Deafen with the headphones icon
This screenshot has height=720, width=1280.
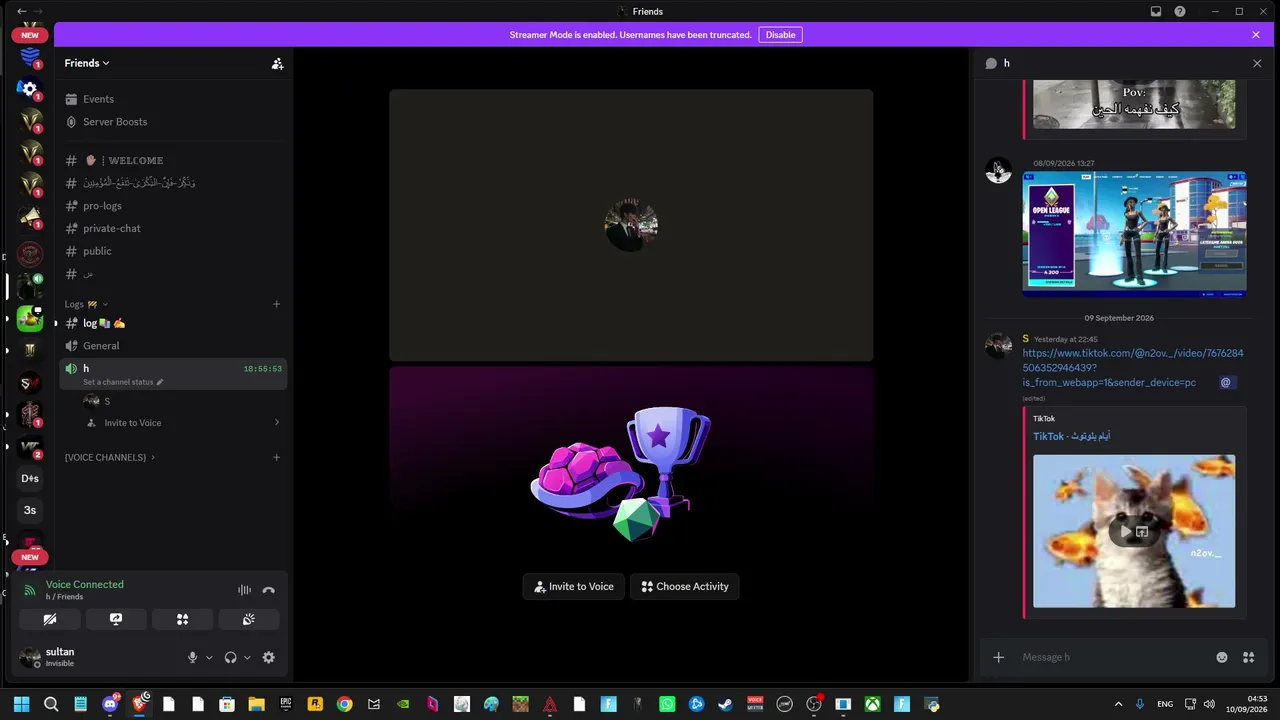(231, 657)
